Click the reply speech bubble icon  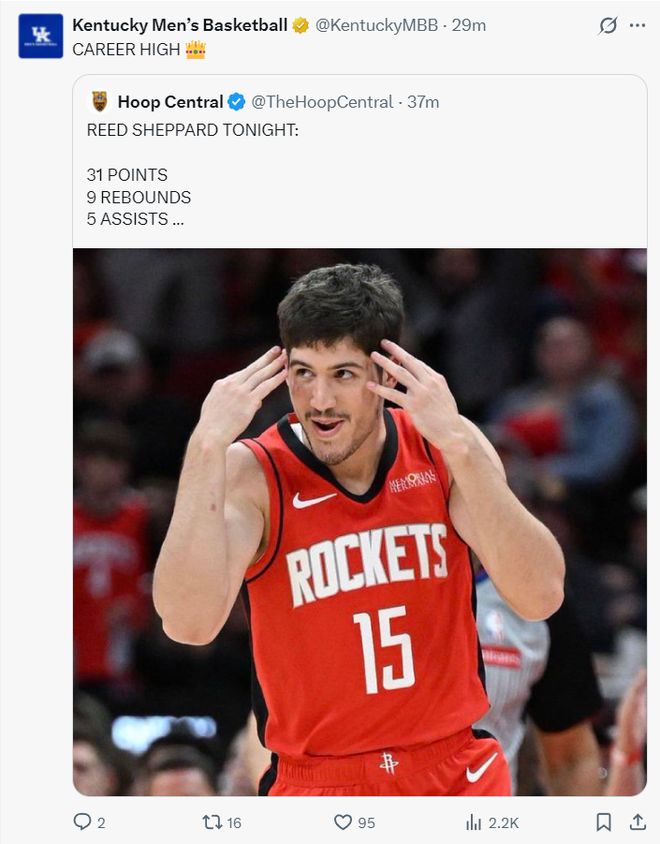tap(82, 822)
